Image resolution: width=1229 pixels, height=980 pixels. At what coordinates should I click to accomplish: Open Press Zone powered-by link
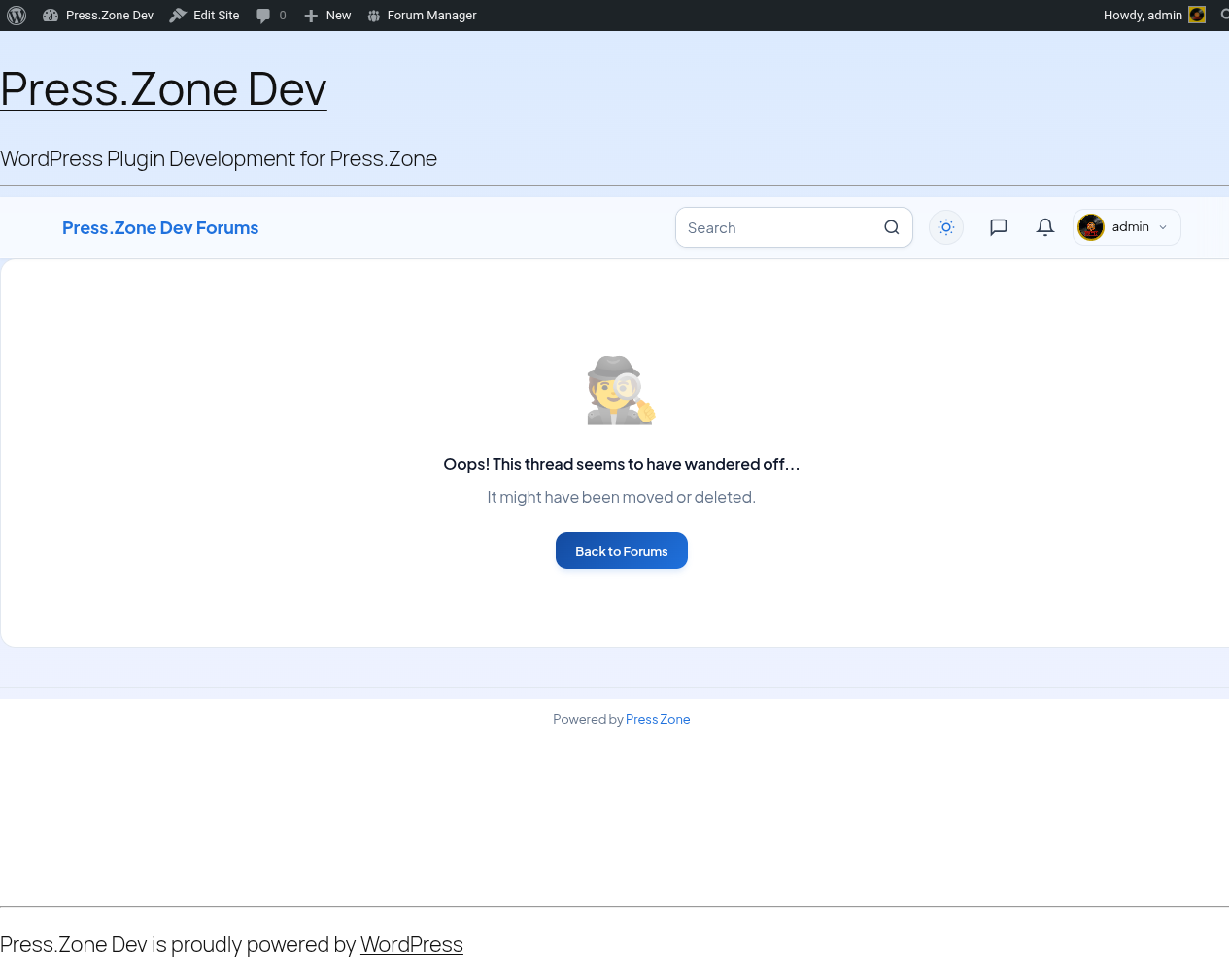[658, 720]
